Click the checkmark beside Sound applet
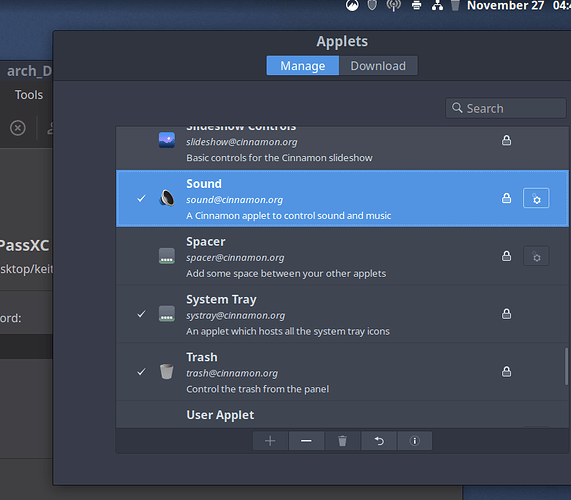 (x=141, y=198)
